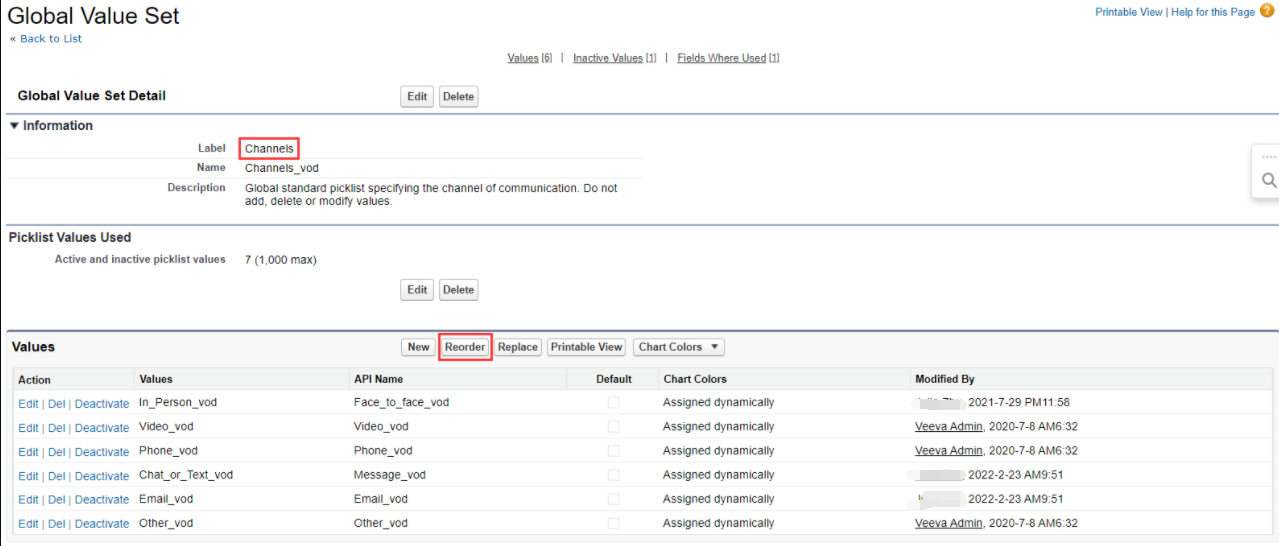Click the help question mark icon
Viewport: 1279px width, 546px height.
point(1267,11)
